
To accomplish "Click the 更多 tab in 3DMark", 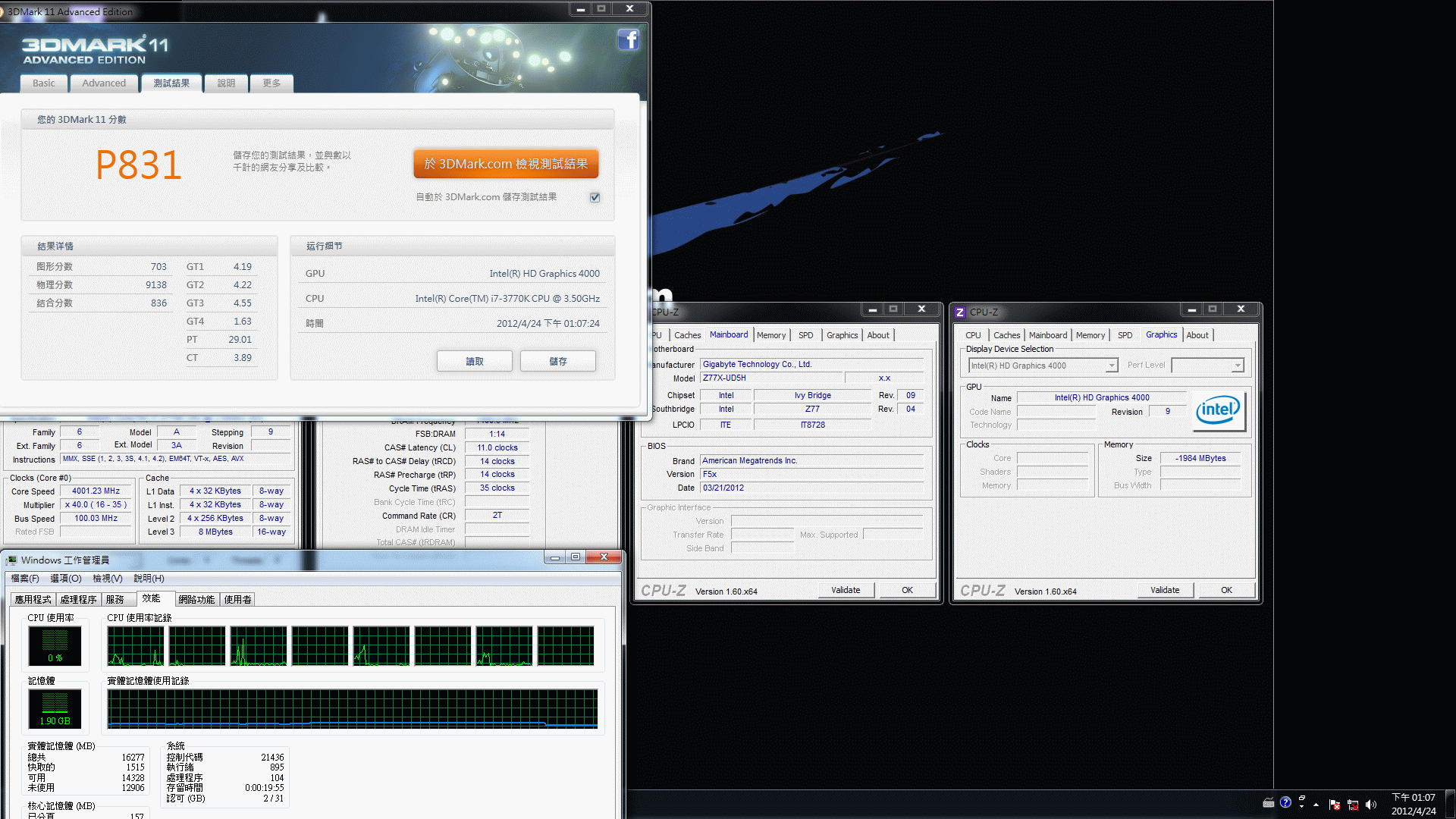I will 270,83.
